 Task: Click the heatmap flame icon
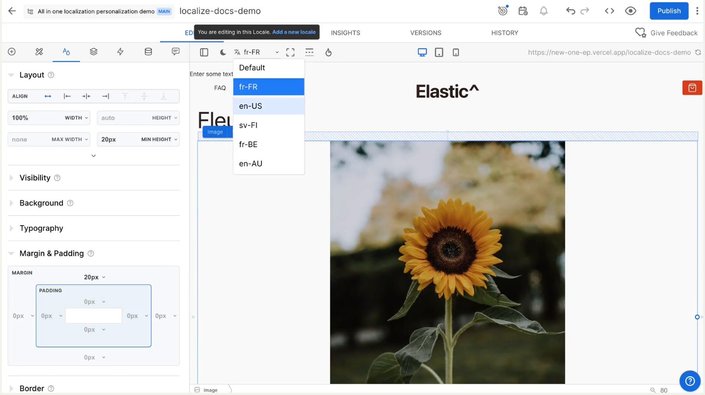point(329,52)
